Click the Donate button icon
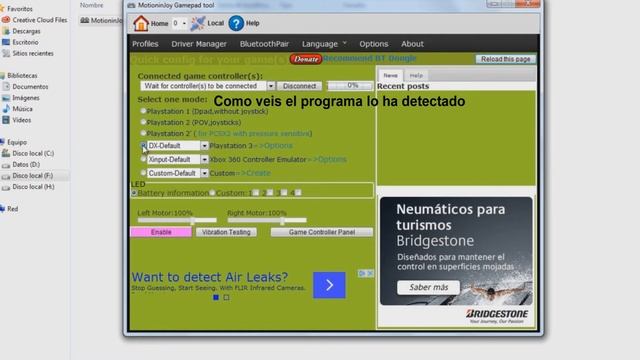This screenshot has height=360, width=640. [306, 59]
